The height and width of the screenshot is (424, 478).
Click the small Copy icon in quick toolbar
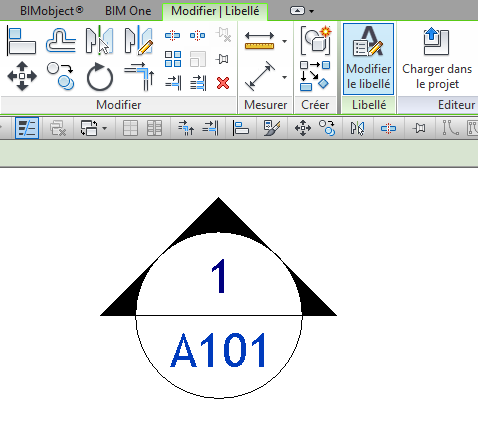coord(327,128)
